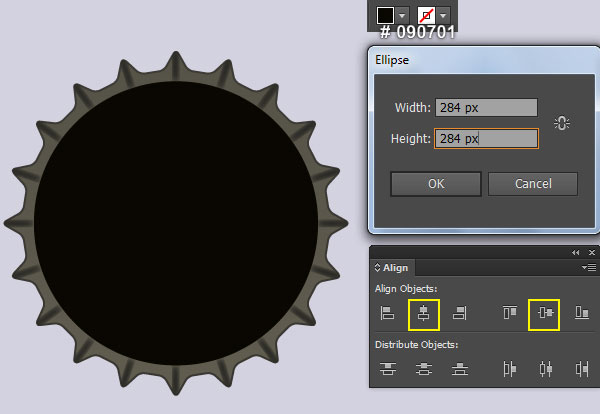Select the black circle on the canvas
This screenshot has width=600, height=414.
tap(176, 223)
